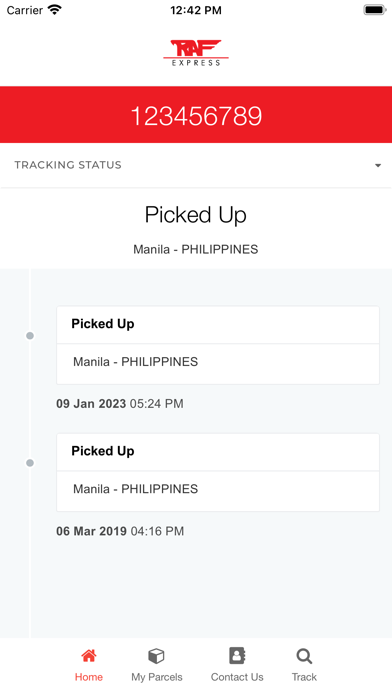Tap the Track magnifier icon
The width and height of the screenshot is (392, 696).
pos(304,656)
